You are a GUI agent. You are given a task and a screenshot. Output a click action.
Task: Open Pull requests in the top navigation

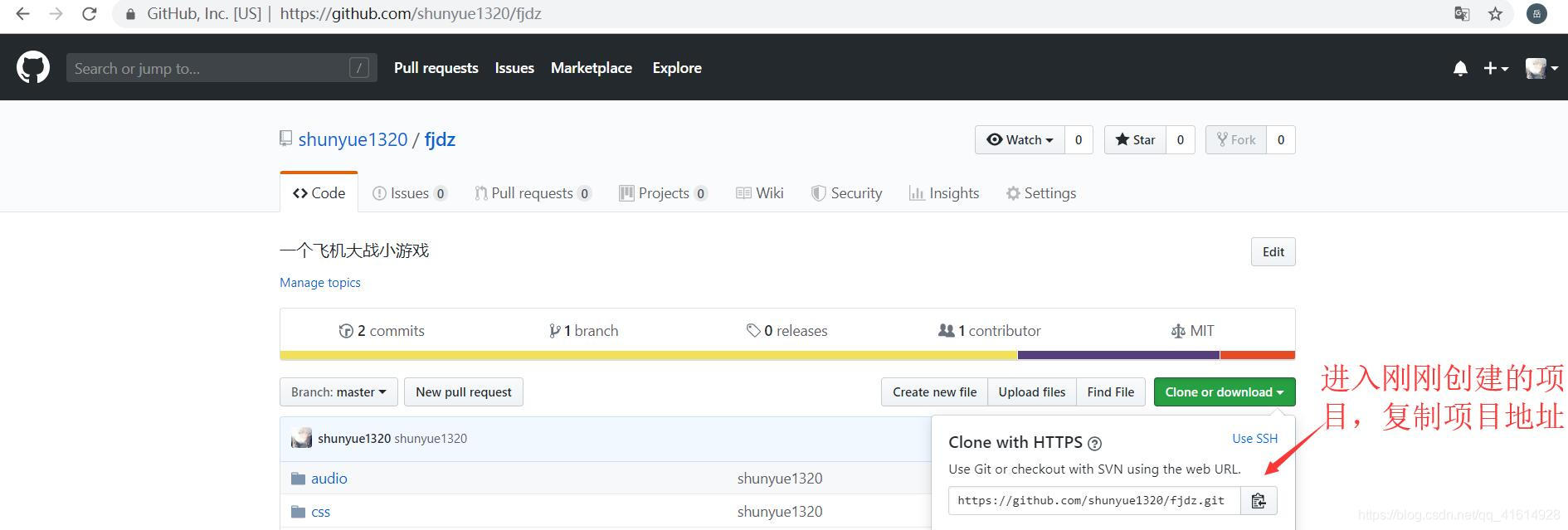[x=436, y=68]
